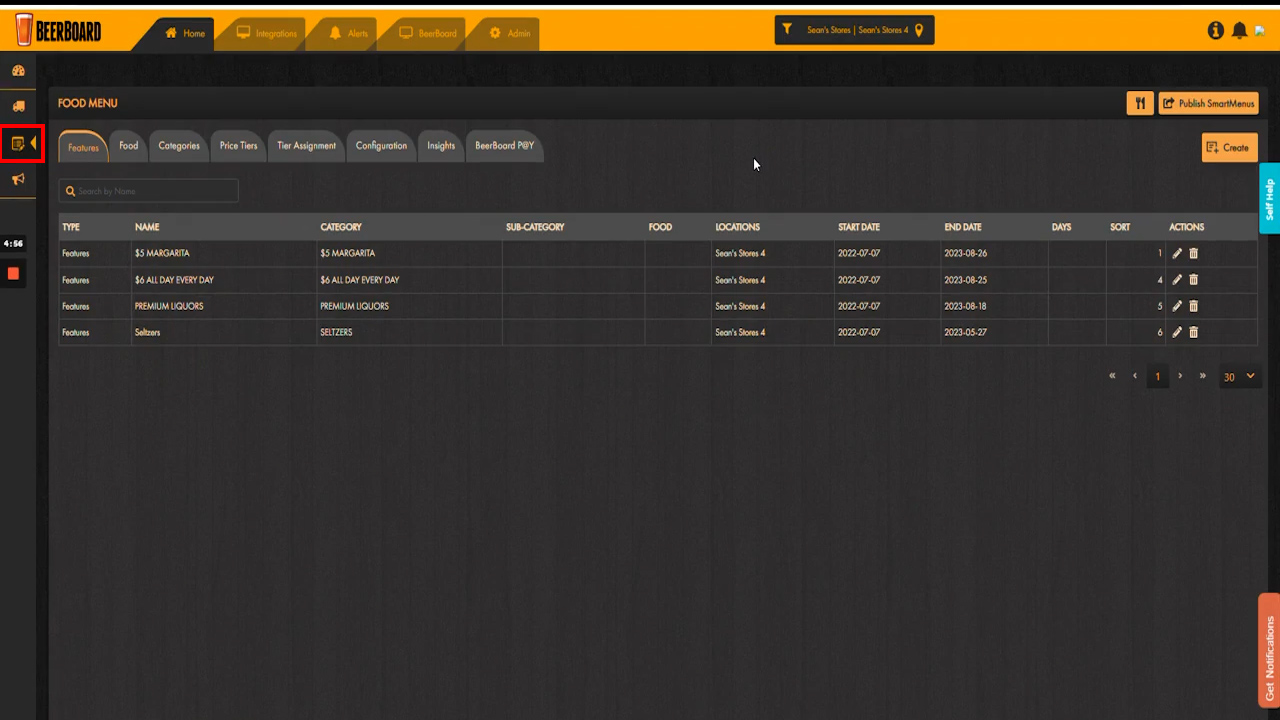Image resolution: width=1280 pixels, height=720 pixels.
Task: View notifications via the bell icon
Action: point(1240,31)
